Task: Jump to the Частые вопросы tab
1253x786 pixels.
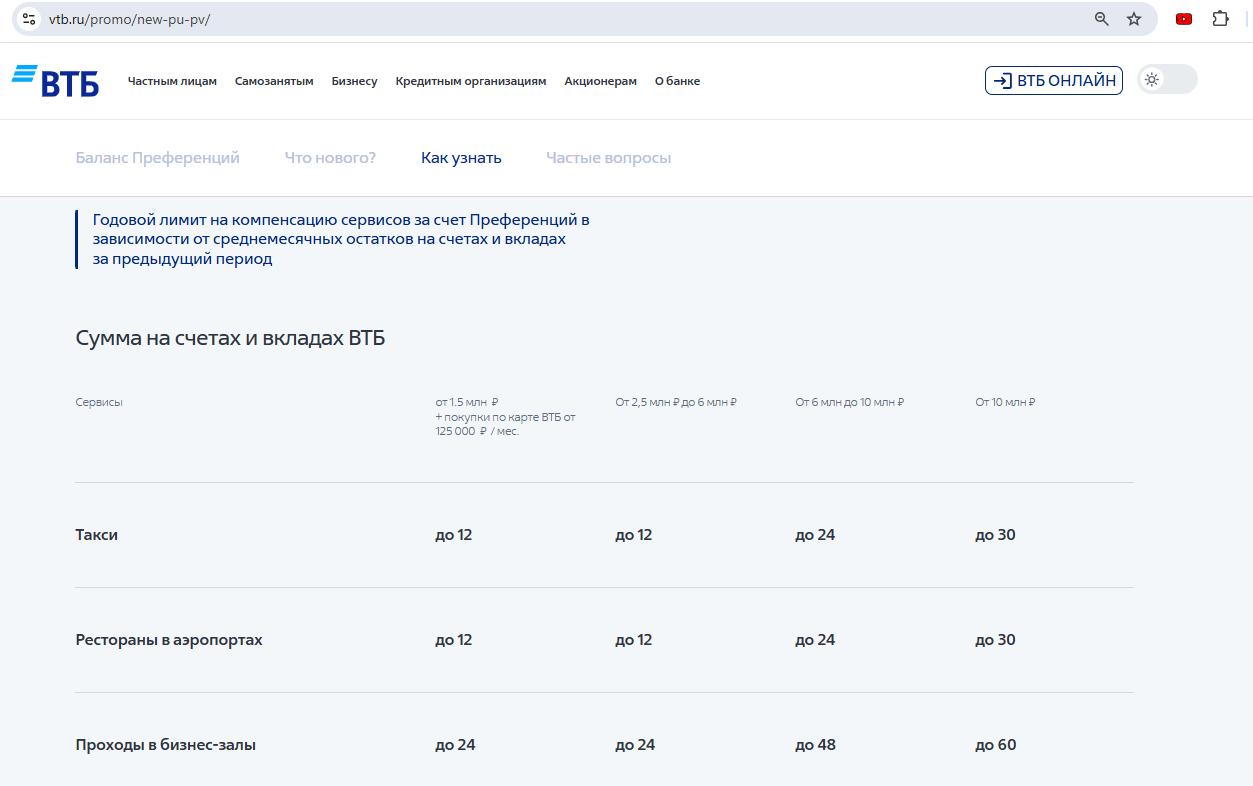Action: pyautogui.click(x=608, y=158)
